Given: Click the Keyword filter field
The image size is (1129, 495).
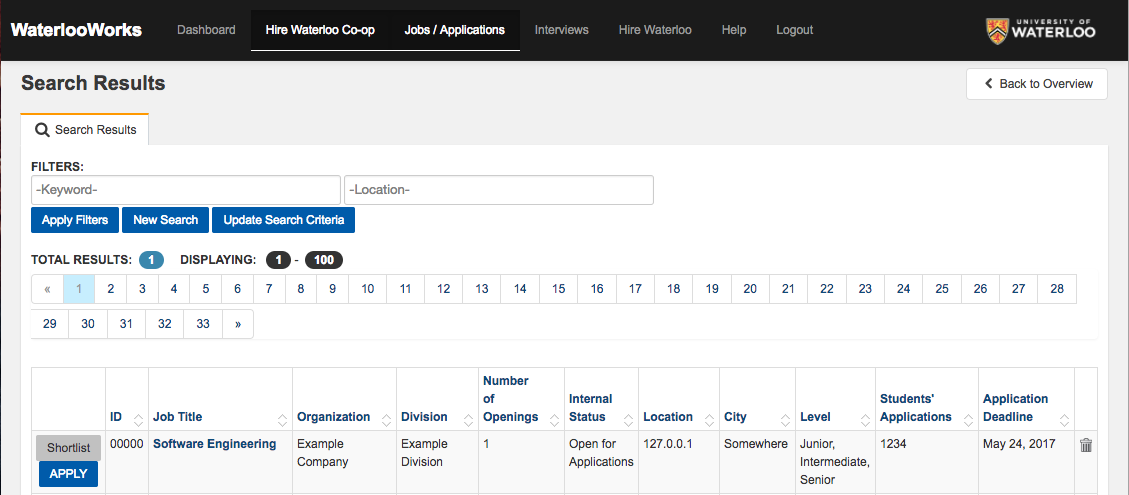Looking at the screenshot, I should coord(186,190).
